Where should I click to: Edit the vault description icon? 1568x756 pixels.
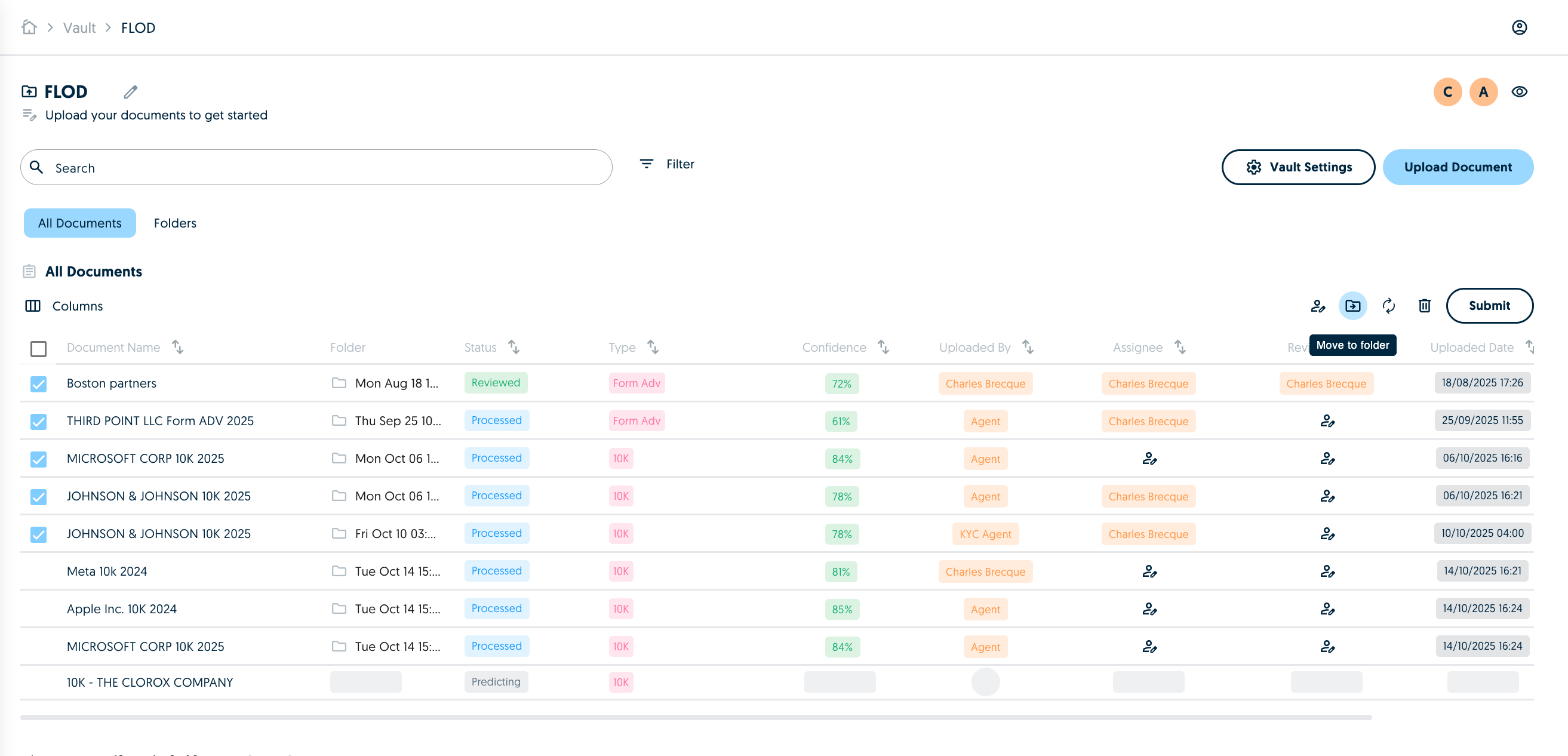pyautogui.click(x=29, y=115)
